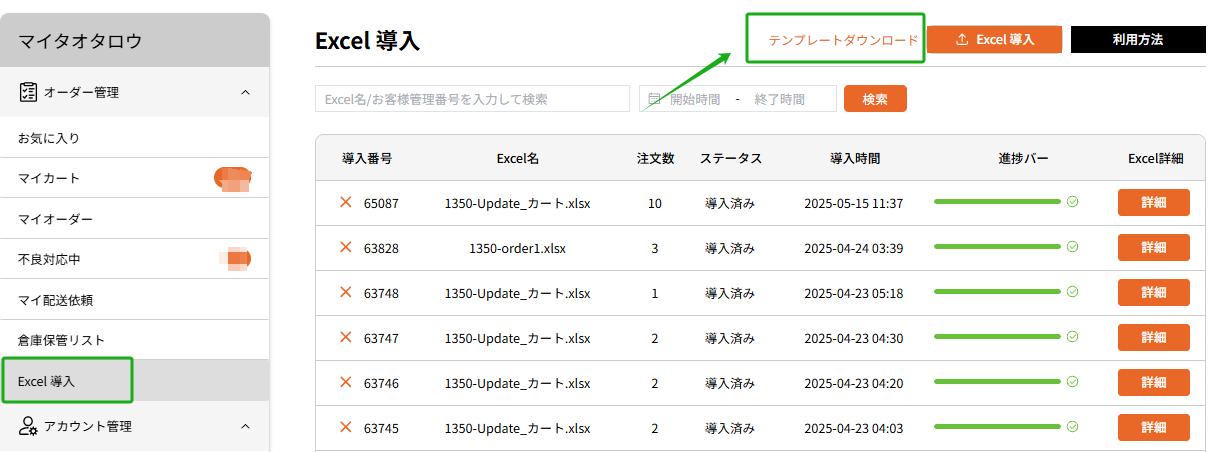Delete import row 63828 with X icon

pos(346,247)
